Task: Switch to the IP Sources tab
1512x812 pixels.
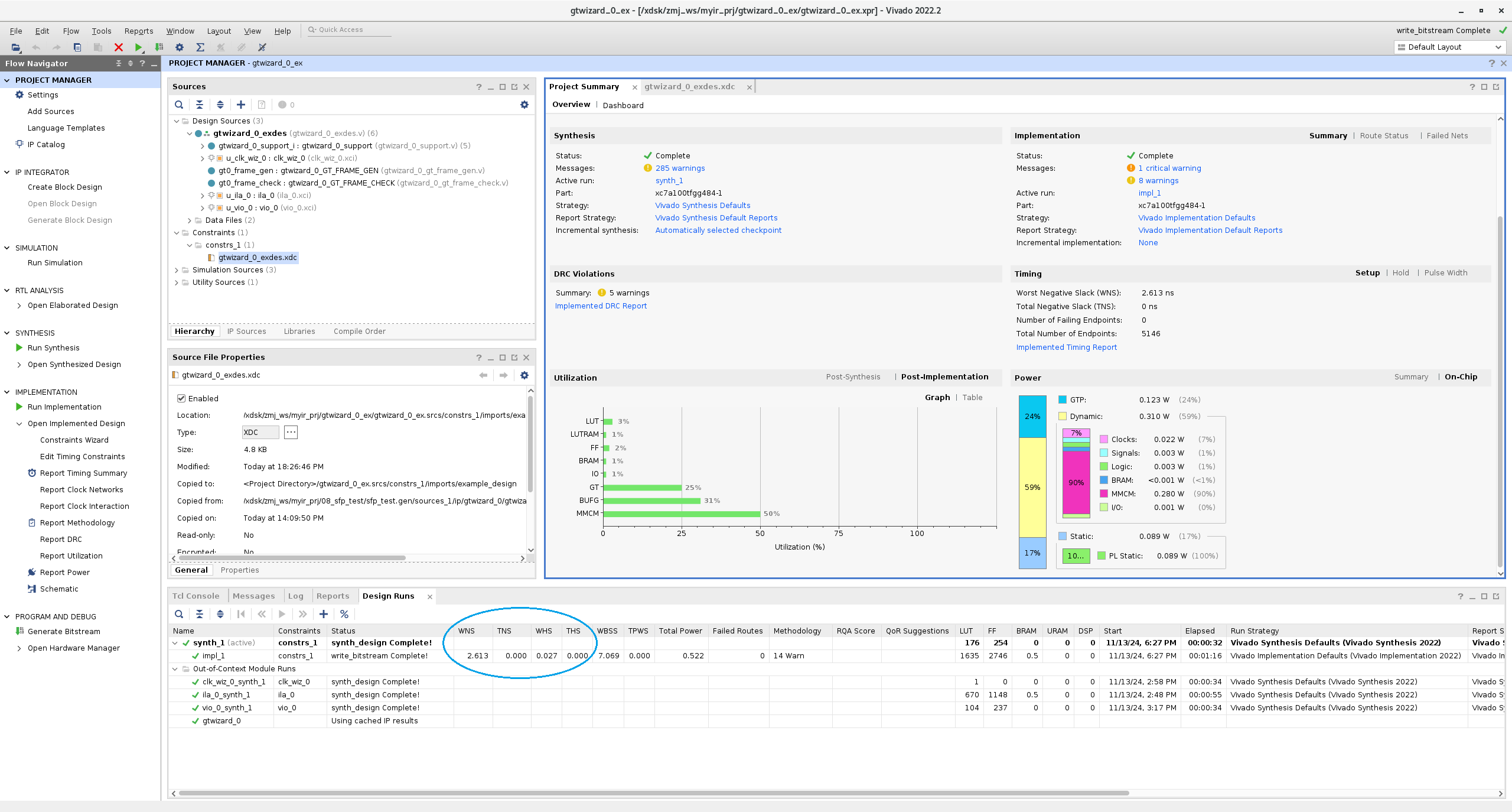Action: 247,331
